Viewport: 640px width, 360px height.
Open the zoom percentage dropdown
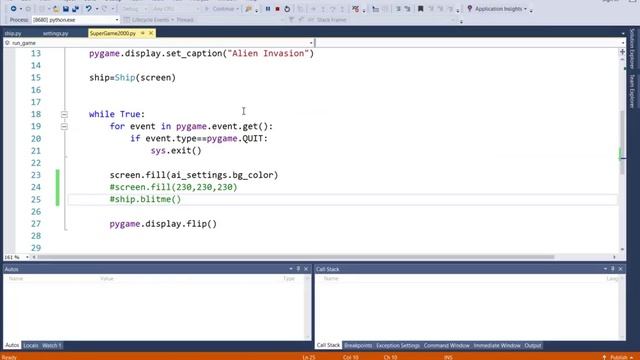27,257
